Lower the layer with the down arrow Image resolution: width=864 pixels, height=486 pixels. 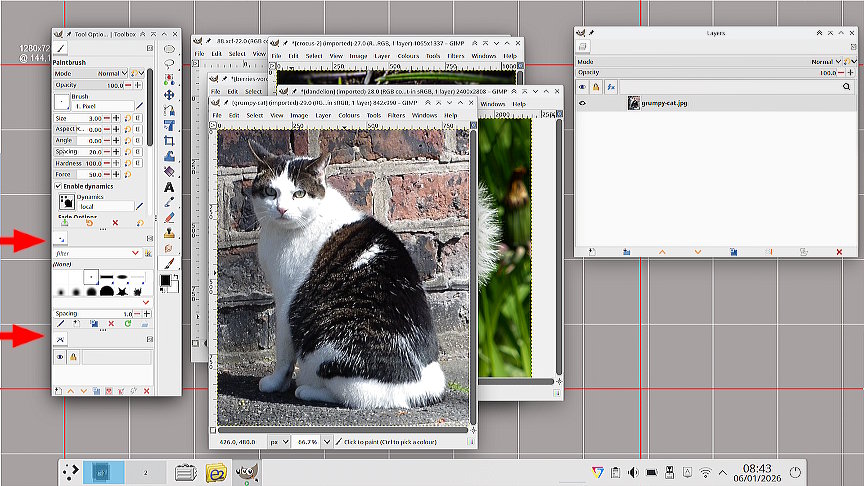click(697, 252)
